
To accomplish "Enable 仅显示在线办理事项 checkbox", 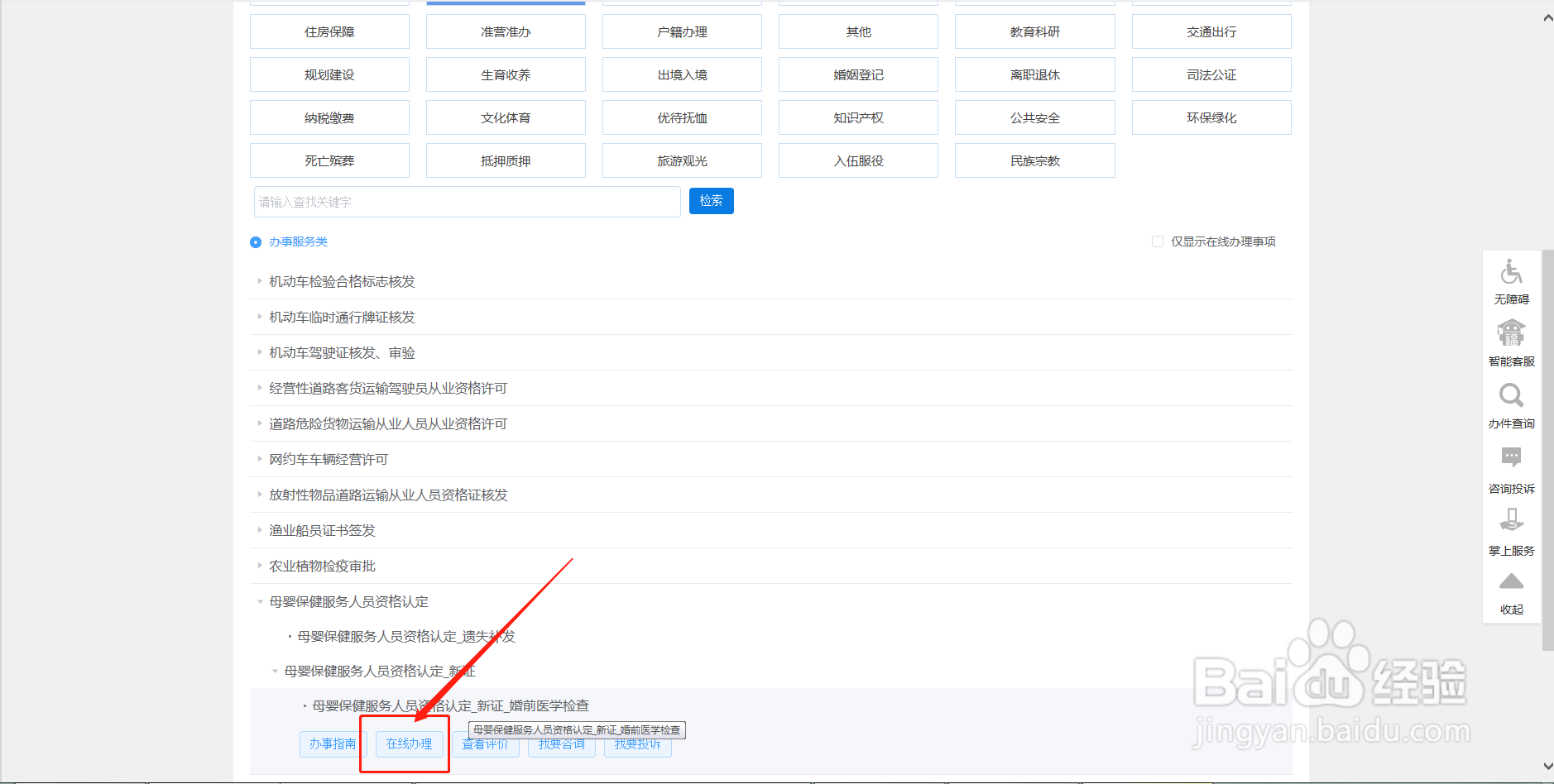I will [1157, 241].
